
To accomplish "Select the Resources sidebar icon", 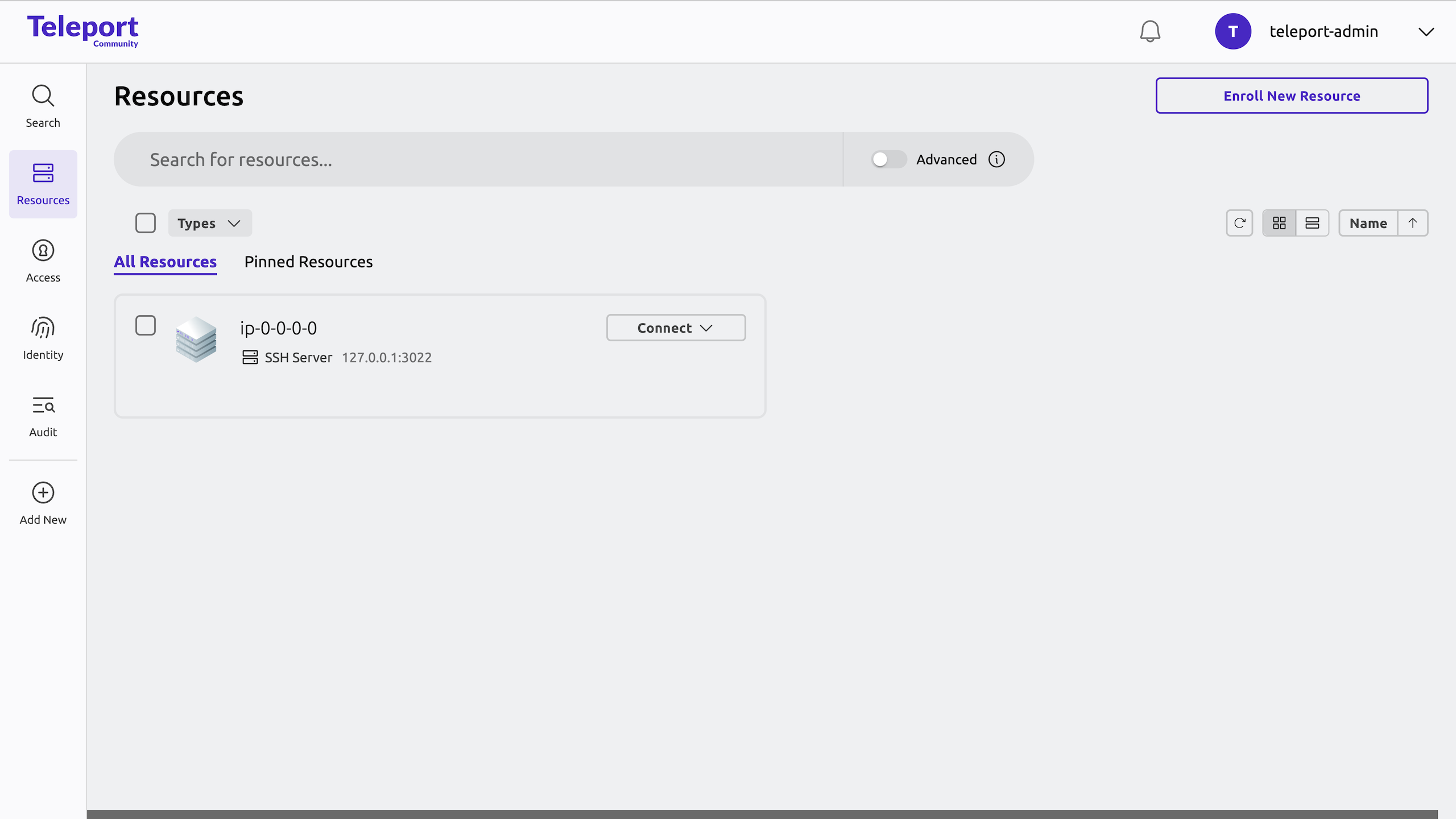I will point(43,173).
